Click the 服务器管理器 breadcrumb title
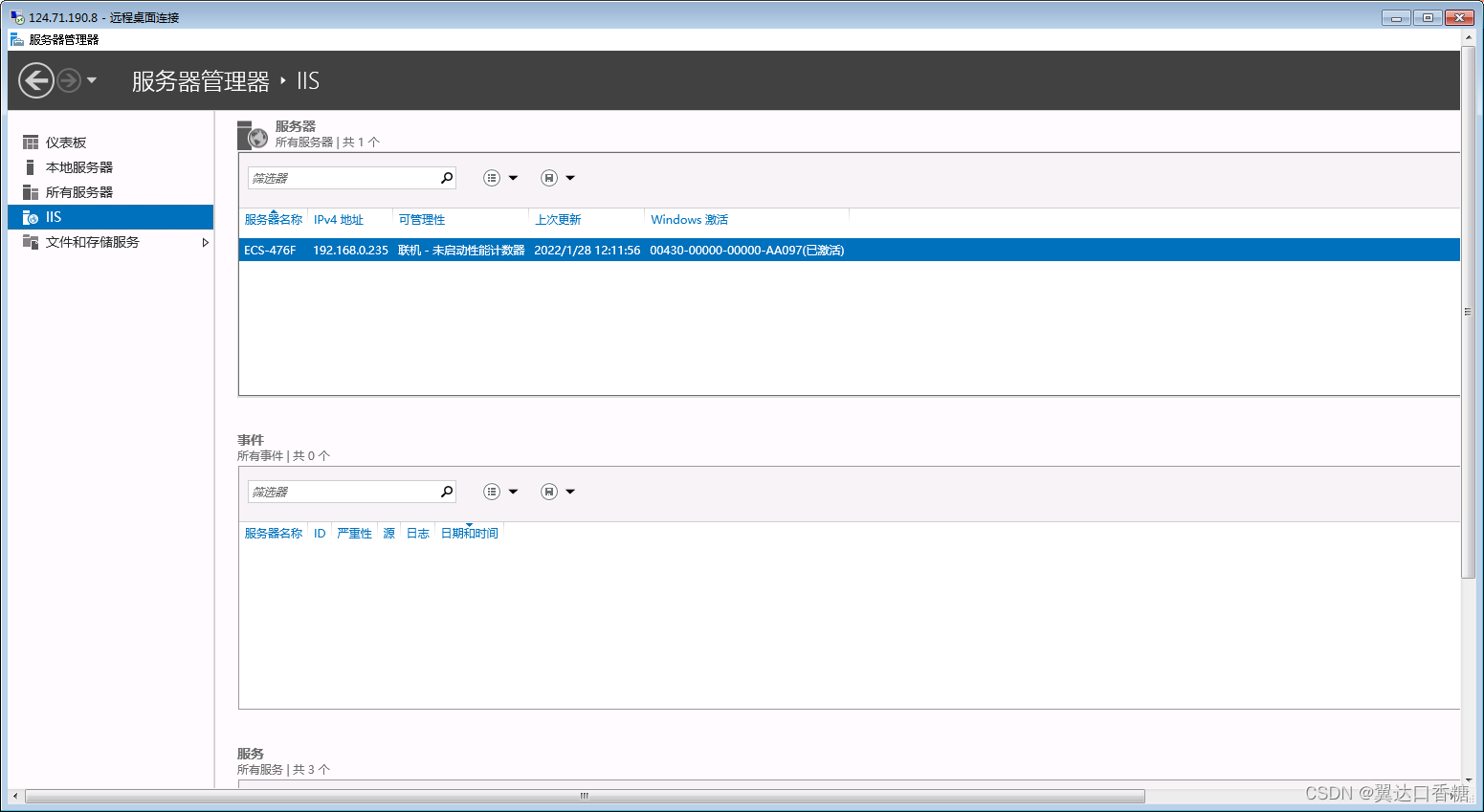The image size is (1484, 812). (201, 81)
